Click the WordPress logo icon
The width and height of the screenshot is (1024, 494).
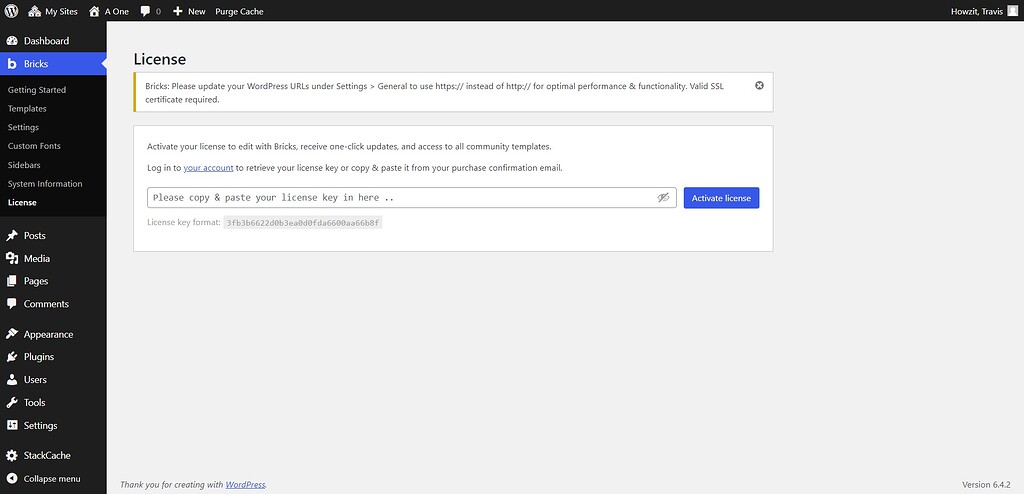point(11,11)
